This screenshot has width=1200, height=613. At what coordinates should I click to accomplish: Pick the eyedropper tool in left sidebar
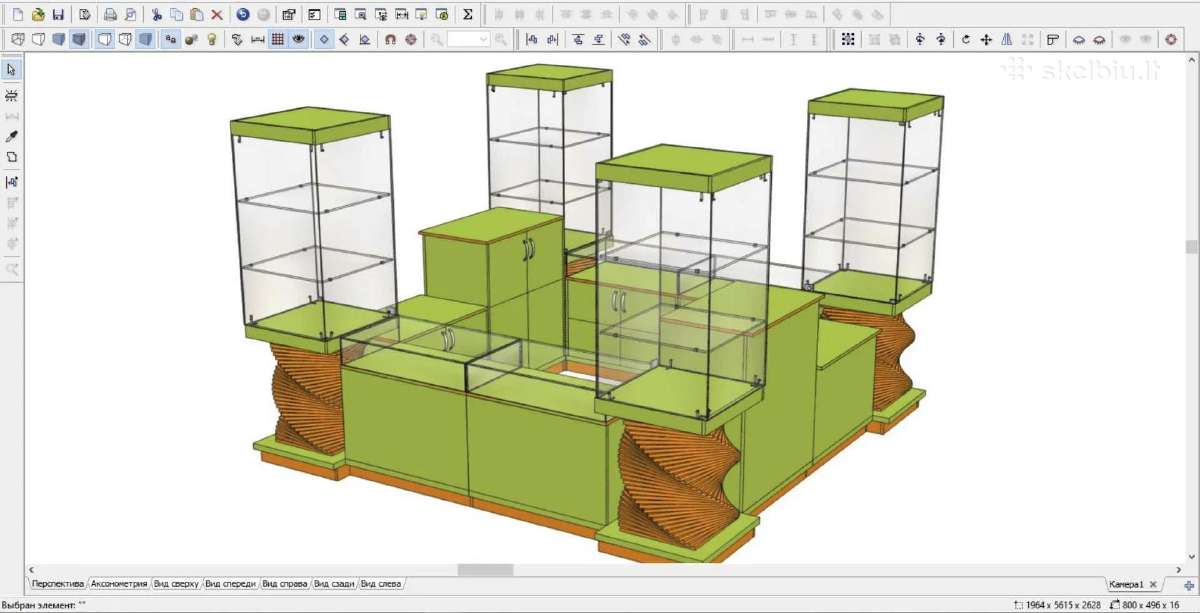12,136
